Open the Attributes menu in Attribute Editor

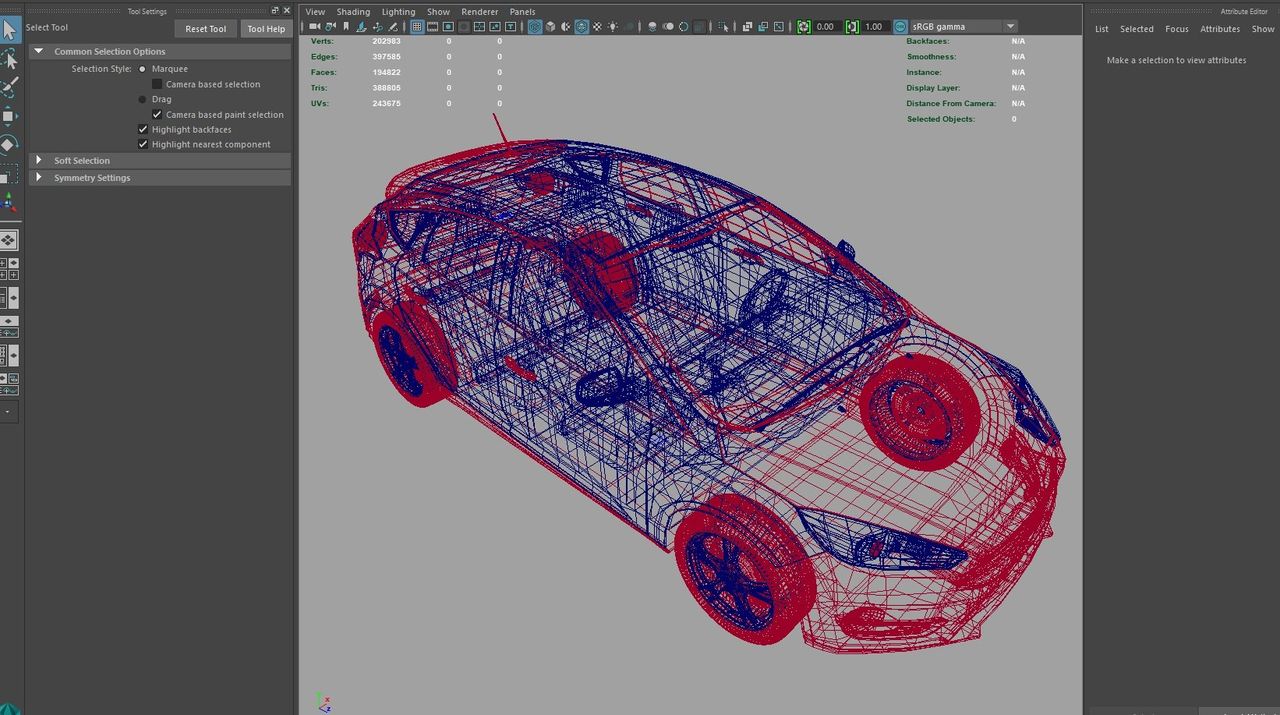[x=1220, y=29]
